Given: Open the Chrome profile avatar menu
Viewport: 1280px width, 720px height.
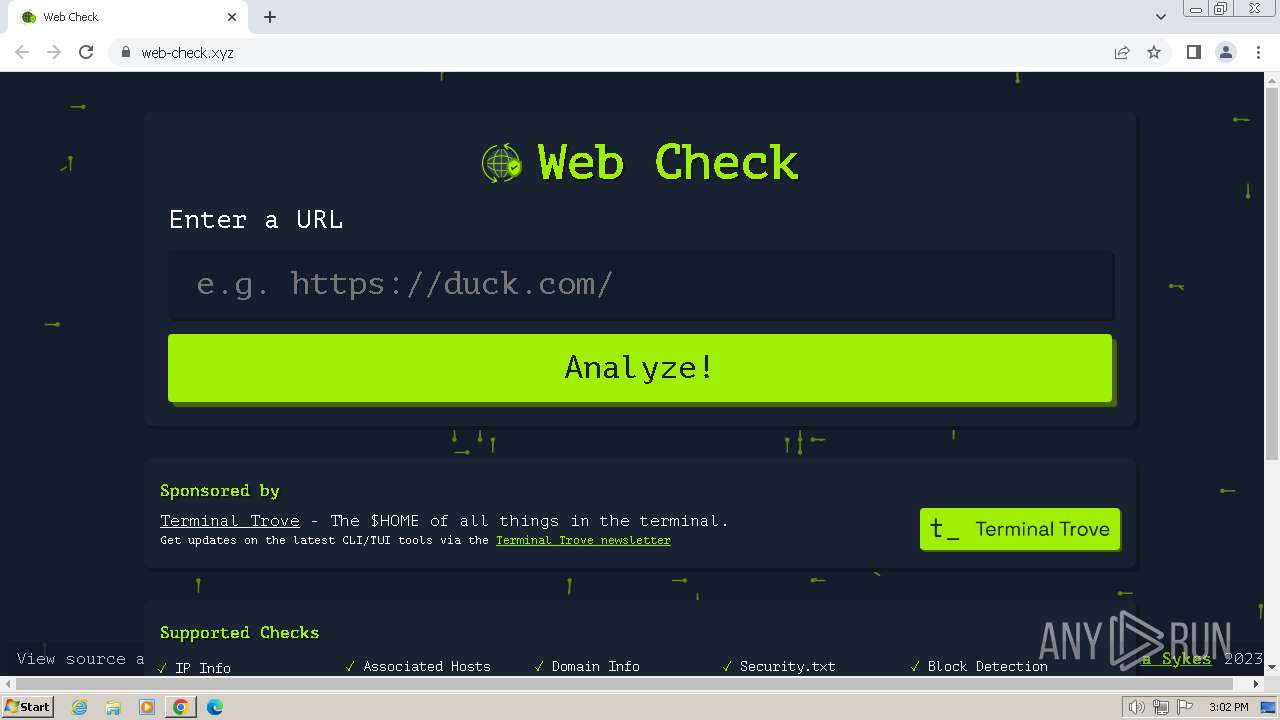Looking at the screenshot, I should [x=1226, y=52].
